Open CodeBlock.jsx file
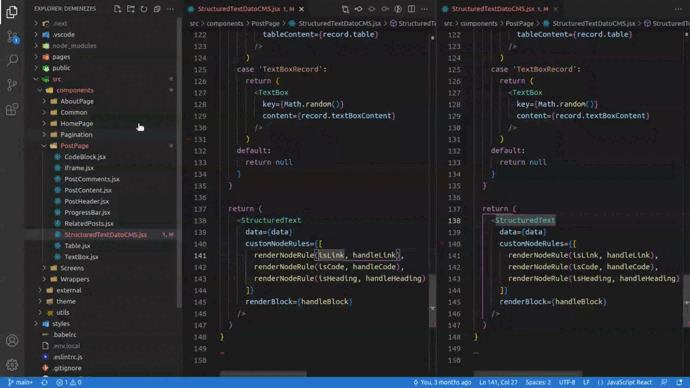690x388 pixels. (x=85, y=157)
